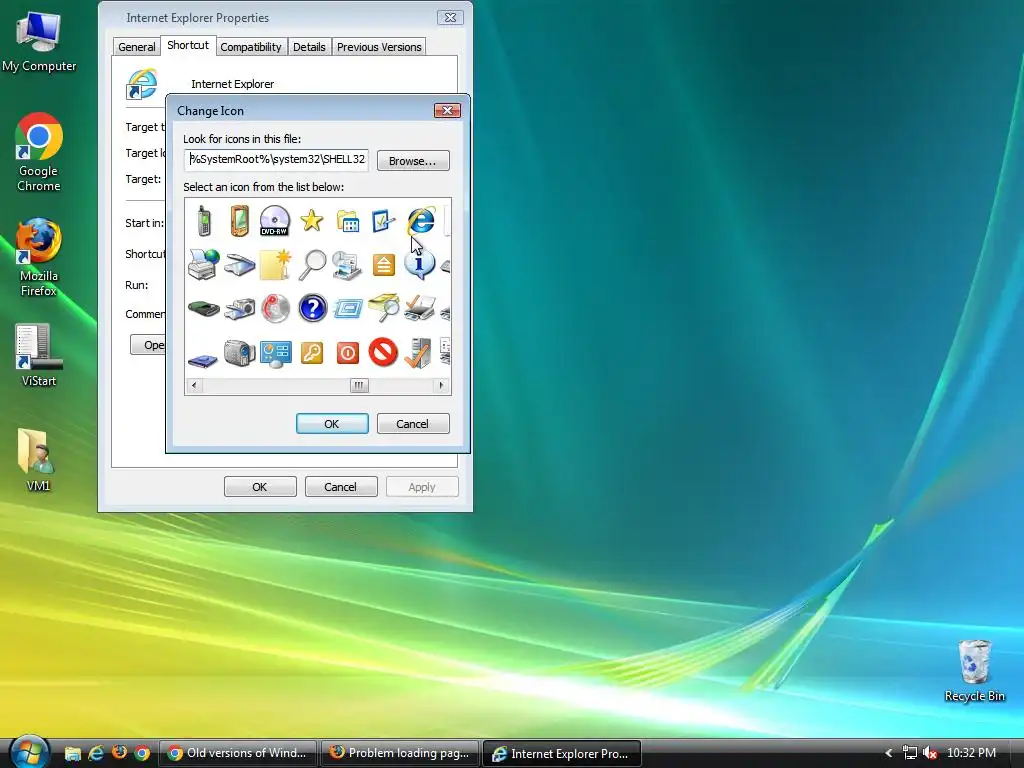Close the Change Icon dialog with red X

coord(447,110)
